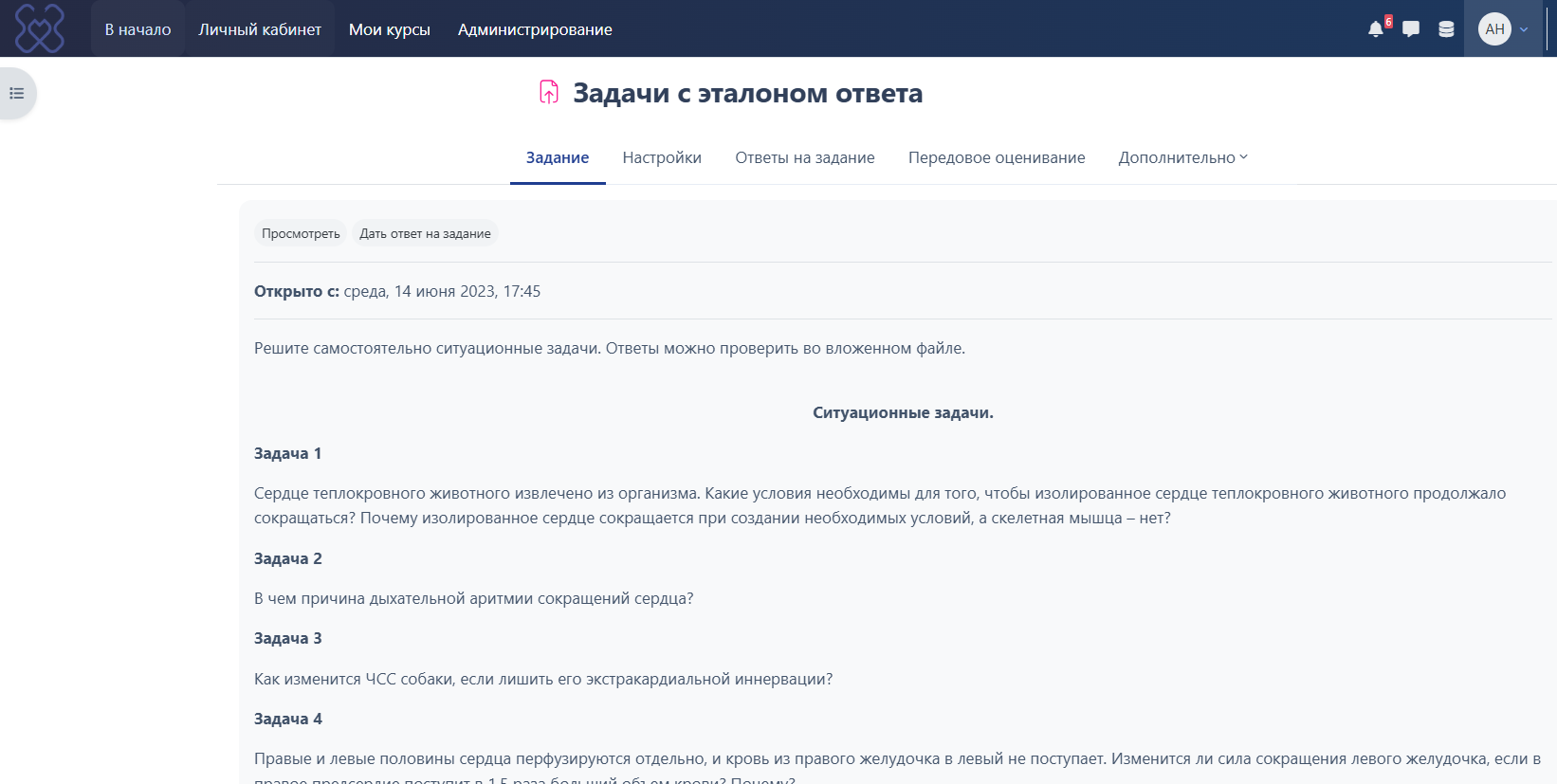Open the Передовое оценивание tab
This screenshot has width=1557, height=784.
pyautogui.click(x=997, y=157)
